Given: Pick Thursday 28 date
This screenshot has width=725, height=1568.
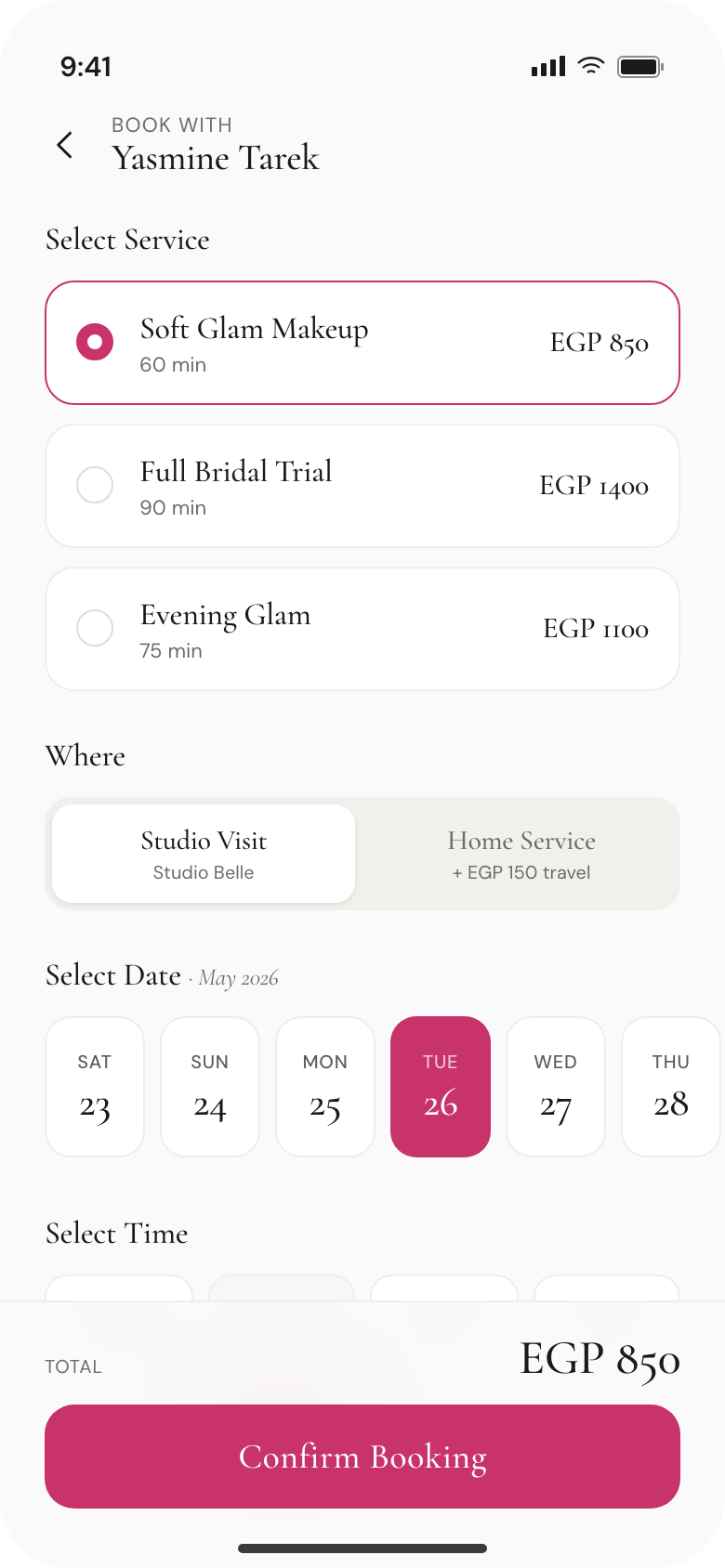Looking at the screenshot, I should [671, 1087].
